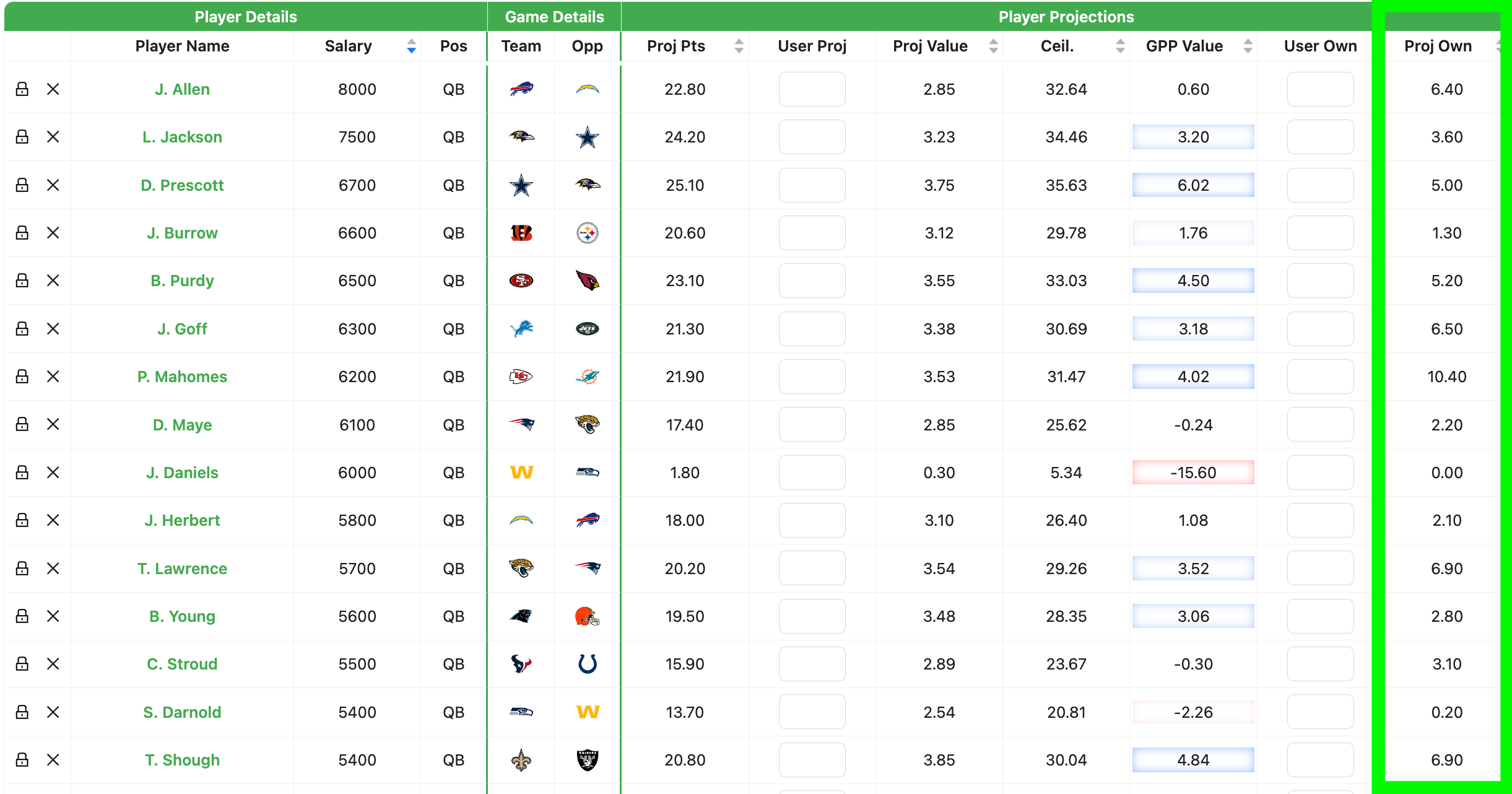Click User Own field for J. Allen
This screenshot has height=794, width=1512.
coord(1320,89)
